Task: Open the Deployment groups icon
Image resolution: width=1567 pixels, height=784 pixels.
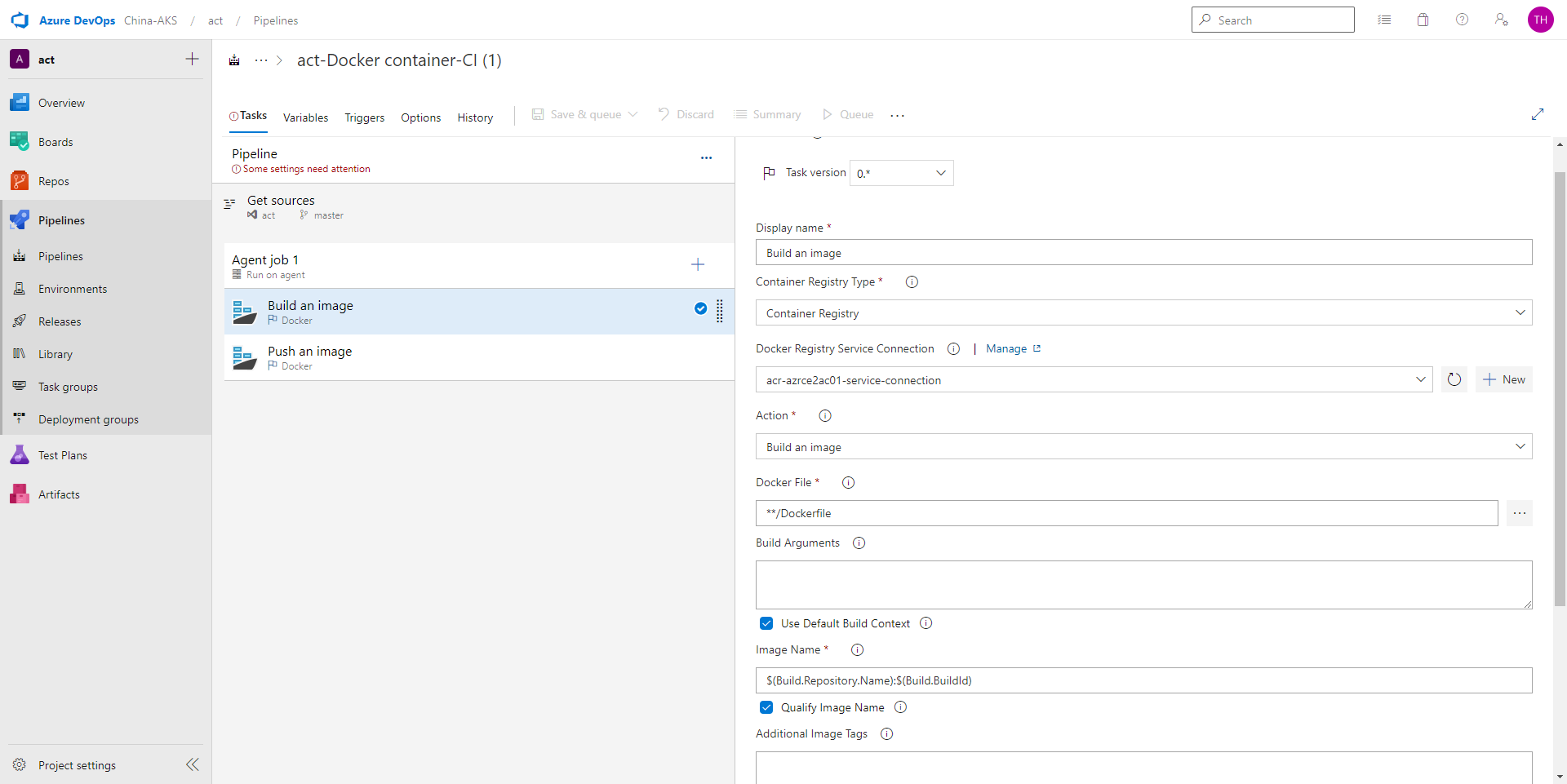Action: 20,419
